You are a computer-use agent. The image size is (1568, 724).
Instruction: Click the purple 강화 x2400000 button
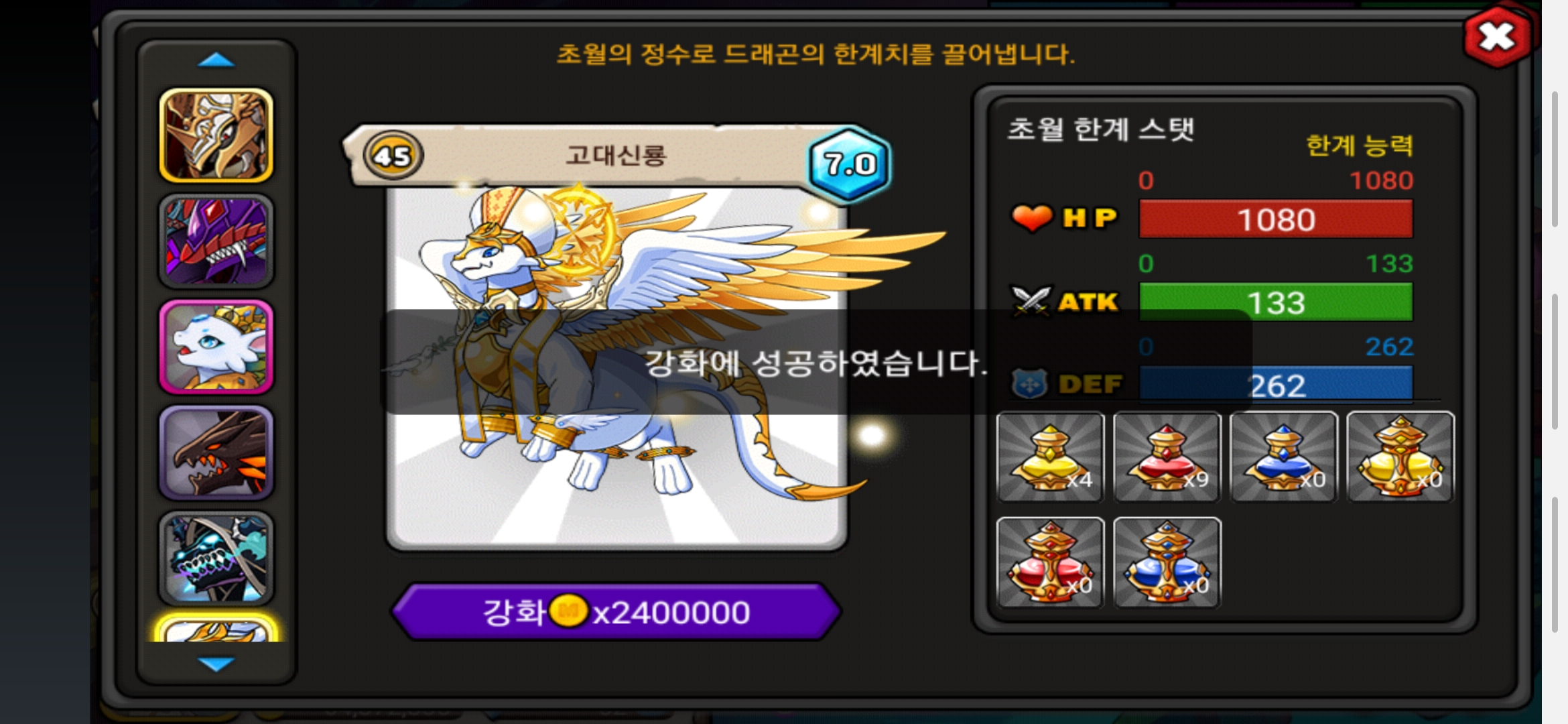pyautogui.click(x=616, y=611)
